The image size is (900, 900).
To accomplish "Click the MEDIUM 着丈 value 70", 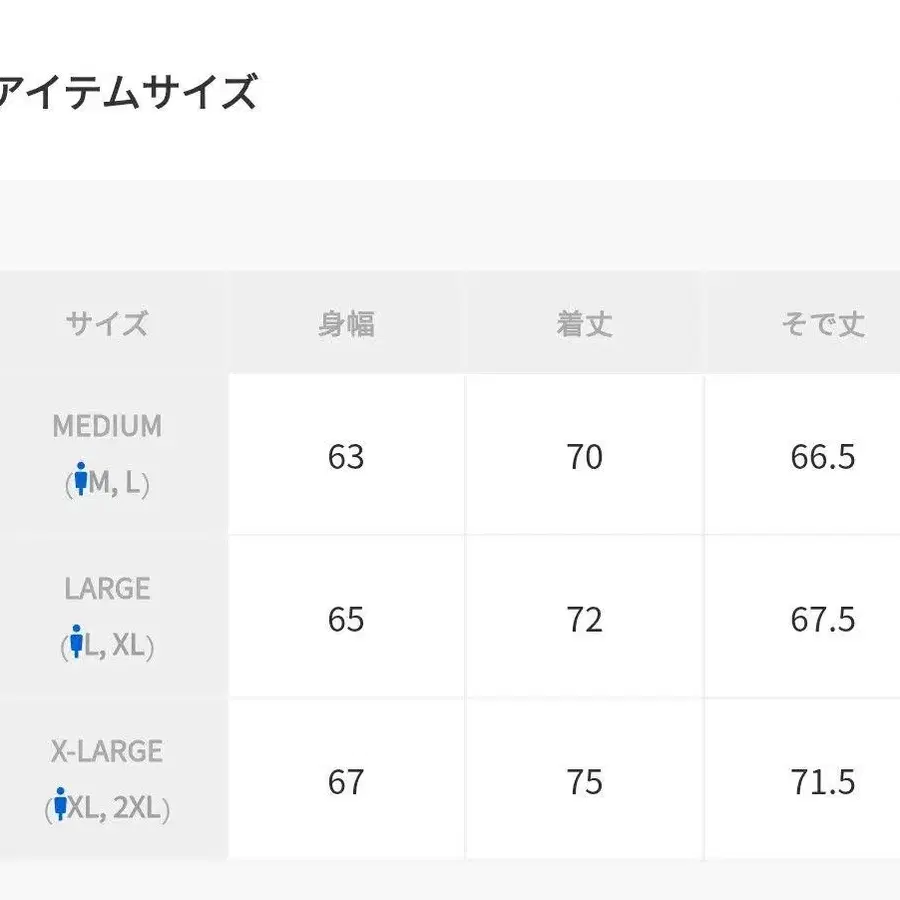I will coord(584,457).
